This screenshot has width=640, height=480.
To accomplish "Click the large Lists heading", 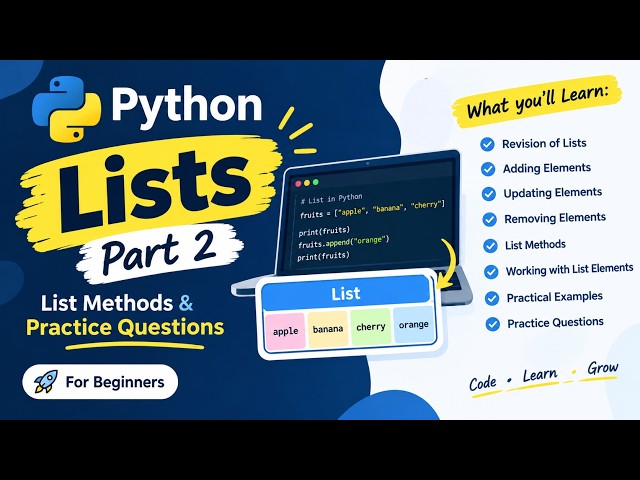I will [155, 191].
